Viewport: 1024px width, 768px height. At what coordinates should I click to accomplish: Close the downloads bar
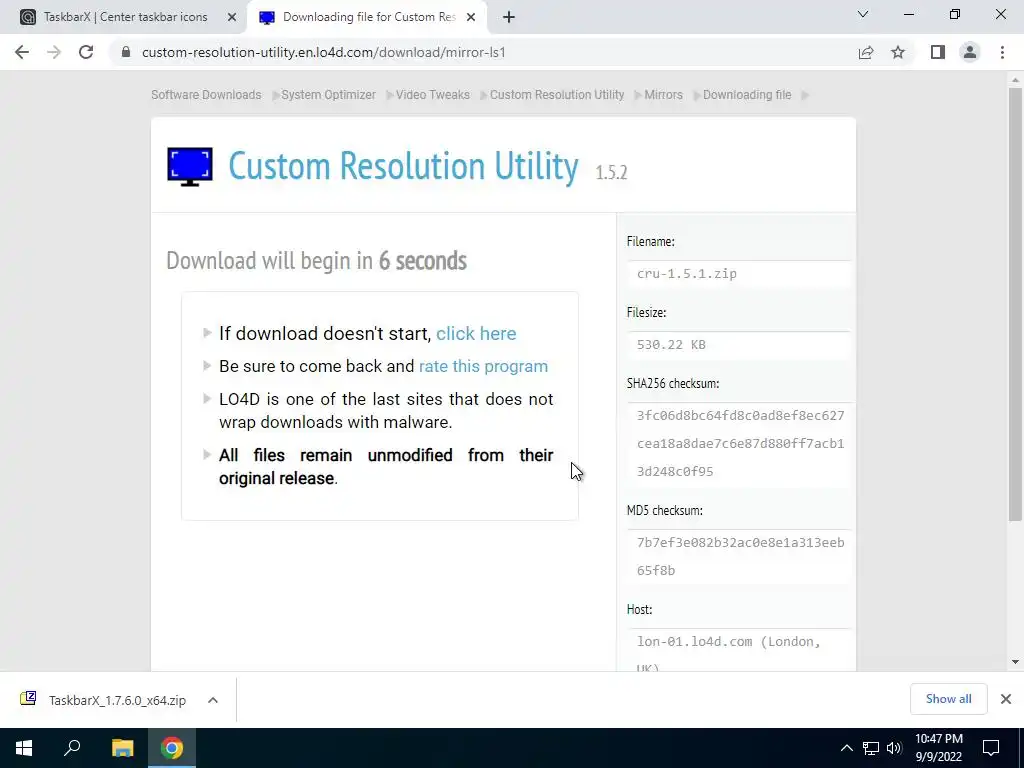tap(1006, 699)
